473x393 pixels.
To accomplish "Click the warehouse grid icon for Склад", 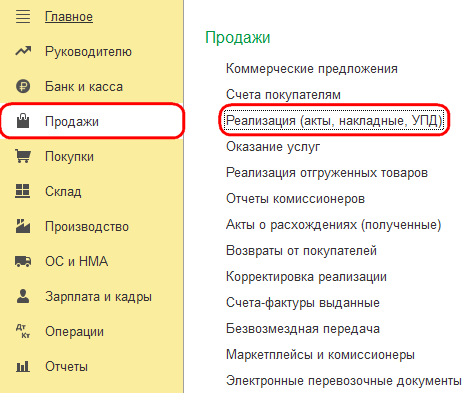I will 23,191.
